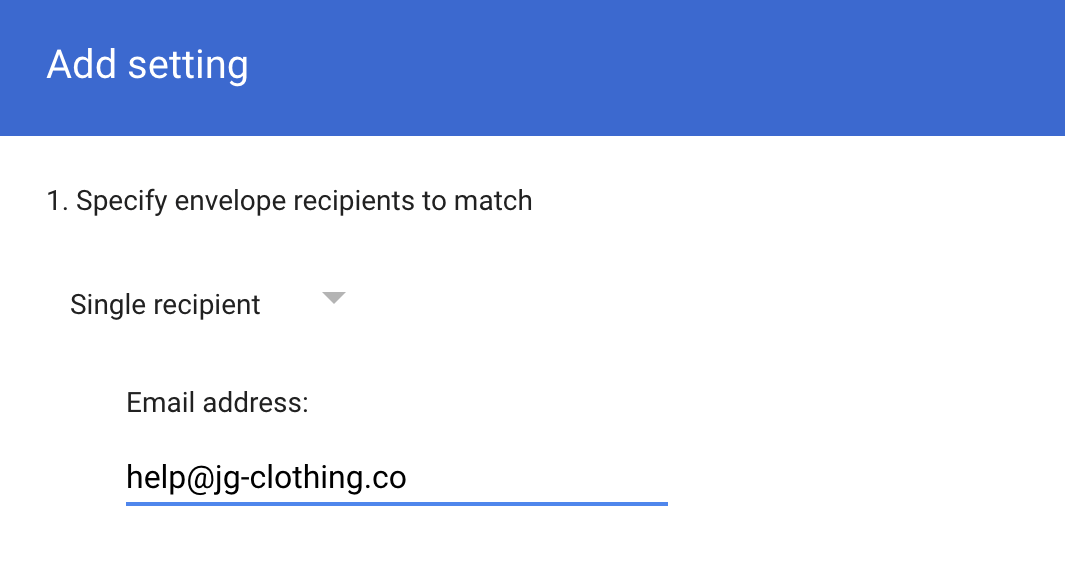Screen dimensions: 1065x580
Task: Click empty space right of the email text
Action: tap(540, 477)
